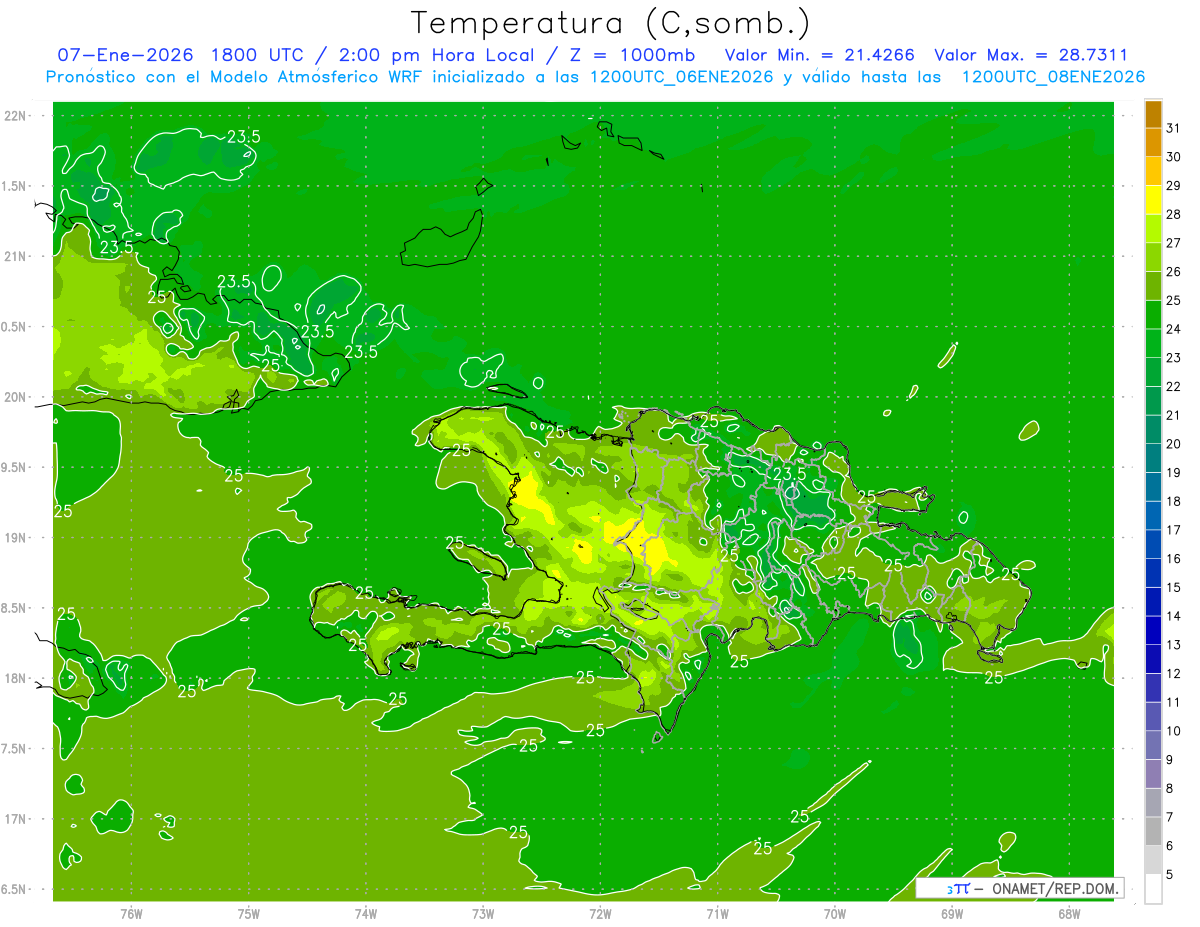Click the legend value '5'
1200x927 pixels.
click(1170, 875)
